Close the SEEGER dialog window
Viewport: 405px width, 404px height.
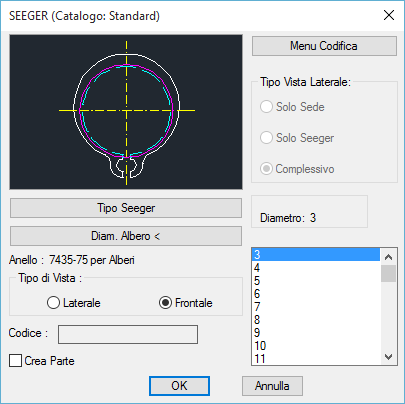coord(389,15)
